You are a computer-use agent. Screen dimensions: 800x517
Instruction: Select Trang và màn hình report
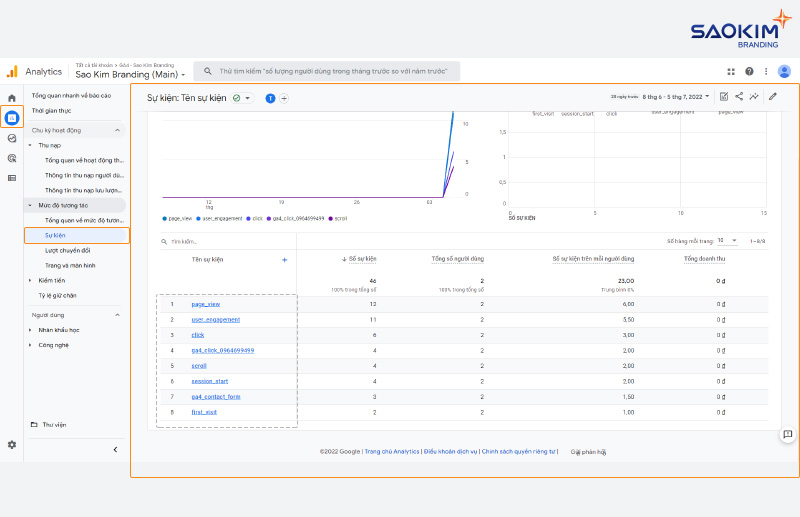(x=70, y=265)
